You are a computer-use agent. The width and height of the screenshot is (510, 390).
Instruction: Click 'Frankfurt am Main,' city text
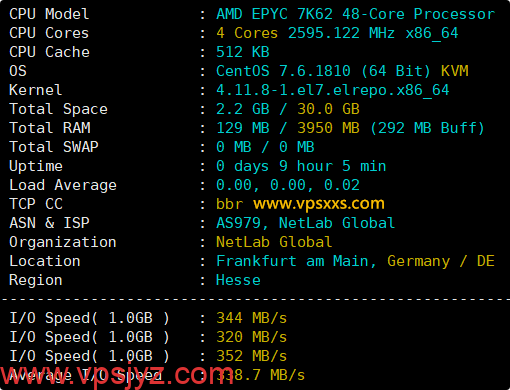296,261
